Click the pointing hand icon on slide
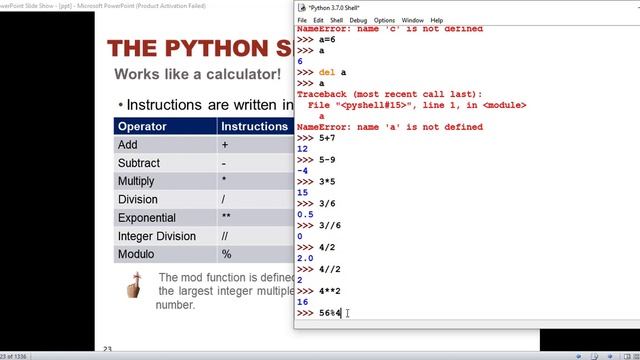The width and height of the screenshot is (640, 360). [x=134, y=285]
